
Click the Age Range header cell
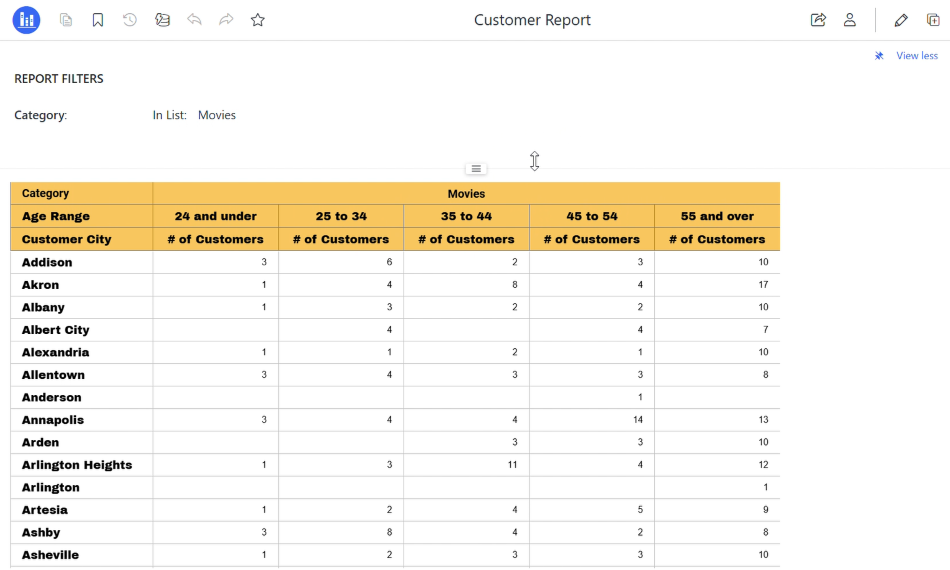point(82,216)
